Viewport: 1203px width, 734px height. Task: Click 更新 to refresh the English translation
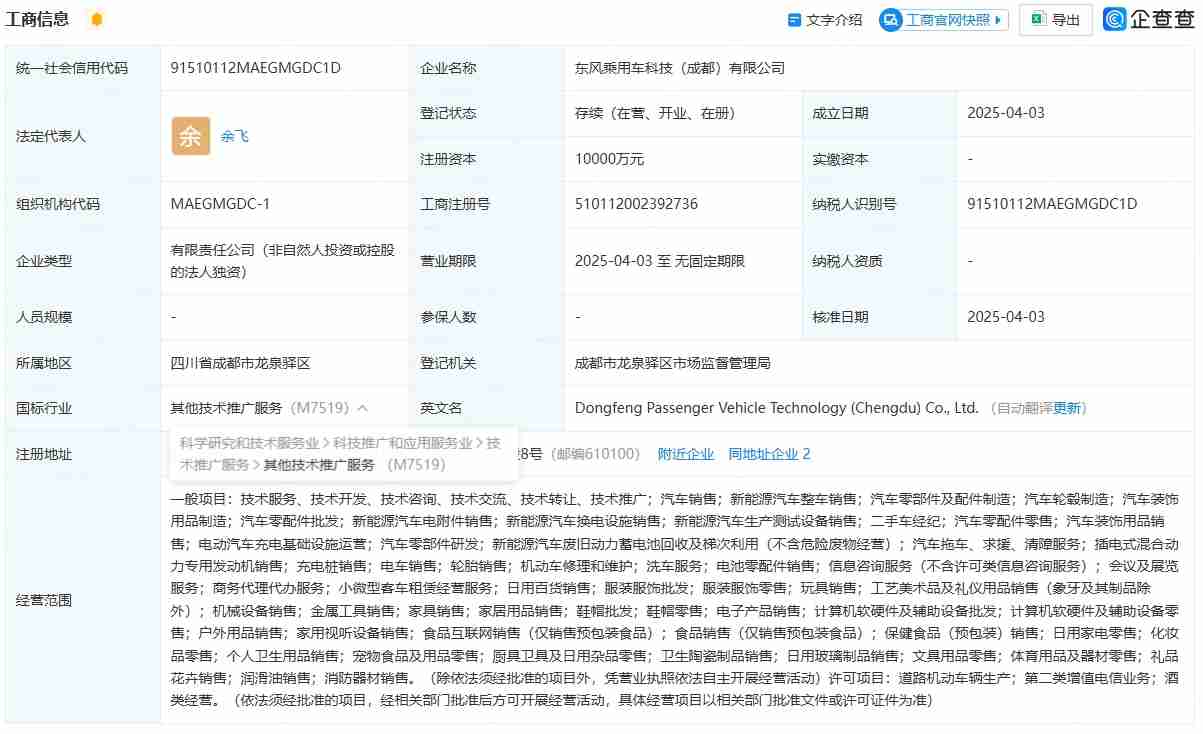pos(1070,408)
